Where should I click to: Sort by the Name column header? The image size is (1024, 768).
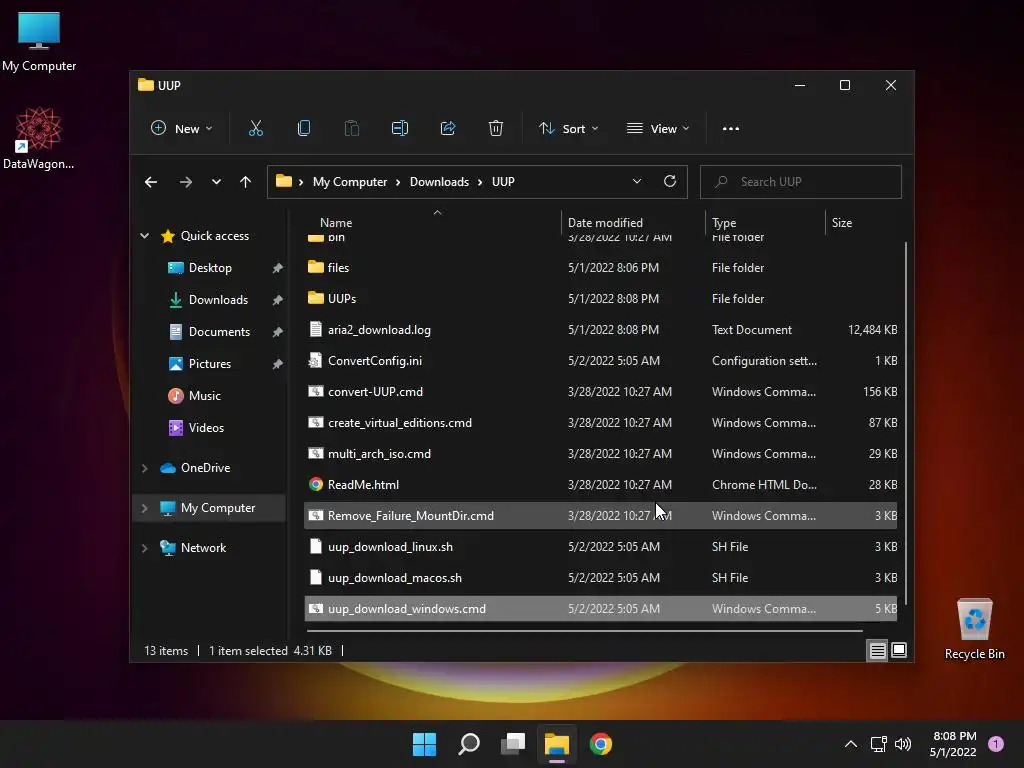(x=431, y=223)
